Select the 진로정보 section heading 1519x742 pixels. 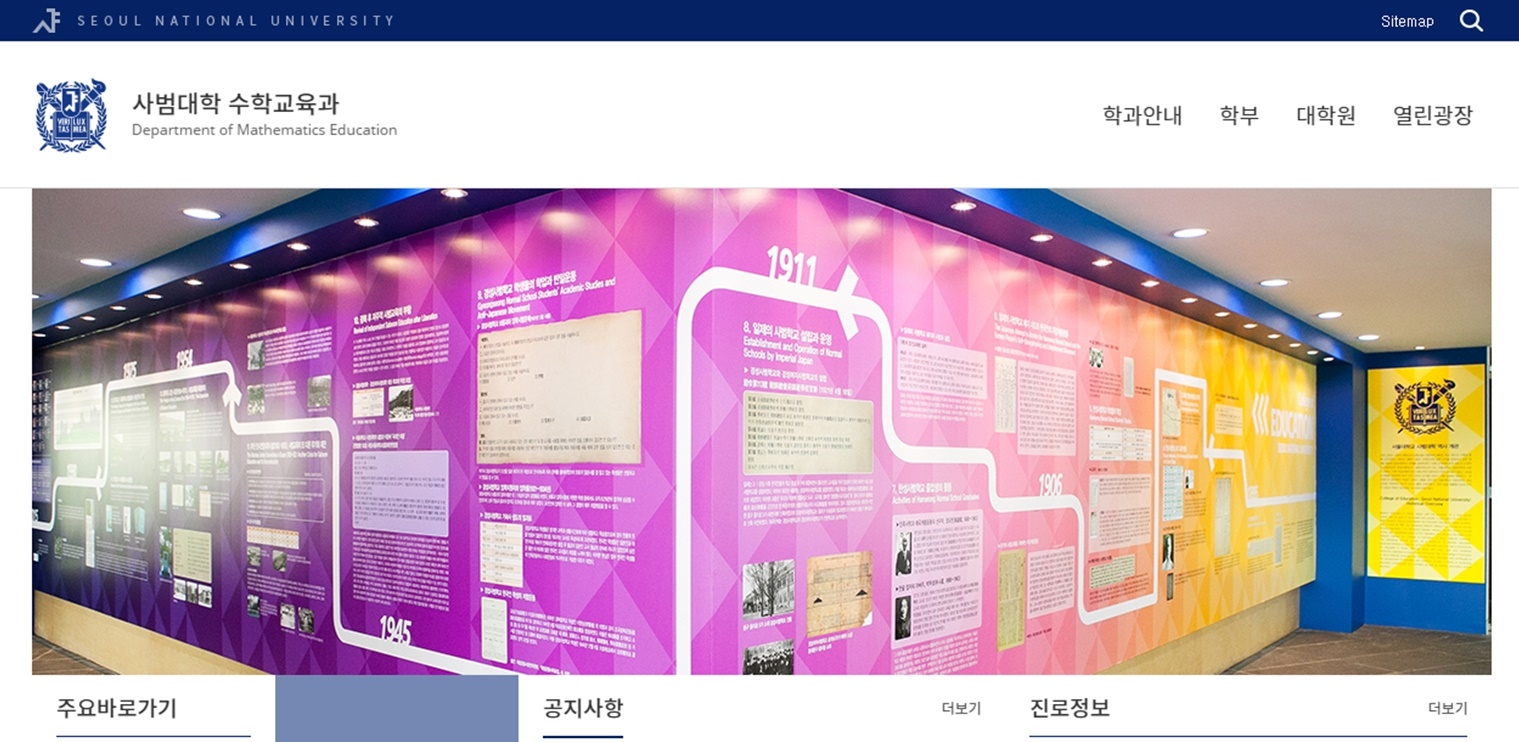1069,708
